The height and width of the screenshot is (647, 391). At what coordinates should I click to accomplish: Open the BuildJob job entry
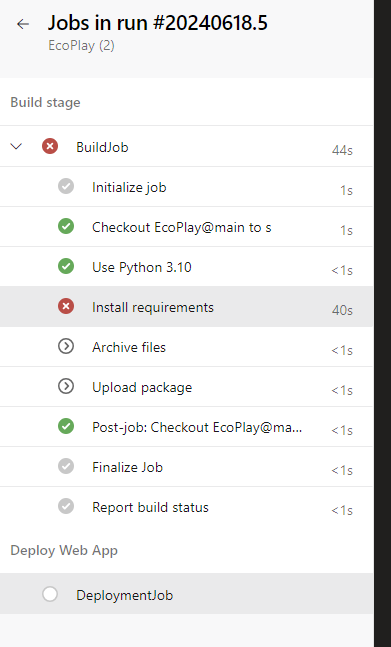[186, 146]
